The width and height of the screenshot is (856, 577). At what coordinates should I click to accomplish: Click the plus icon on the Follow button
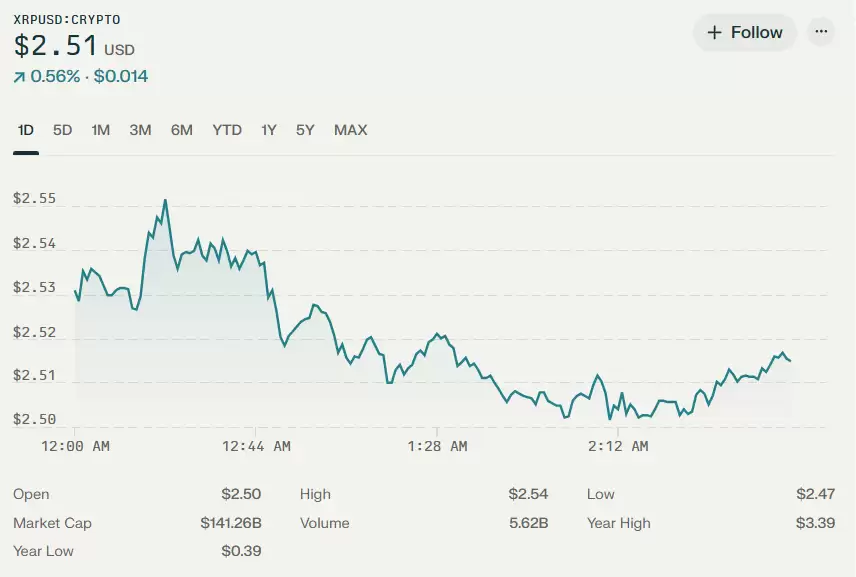click(716, 32)
